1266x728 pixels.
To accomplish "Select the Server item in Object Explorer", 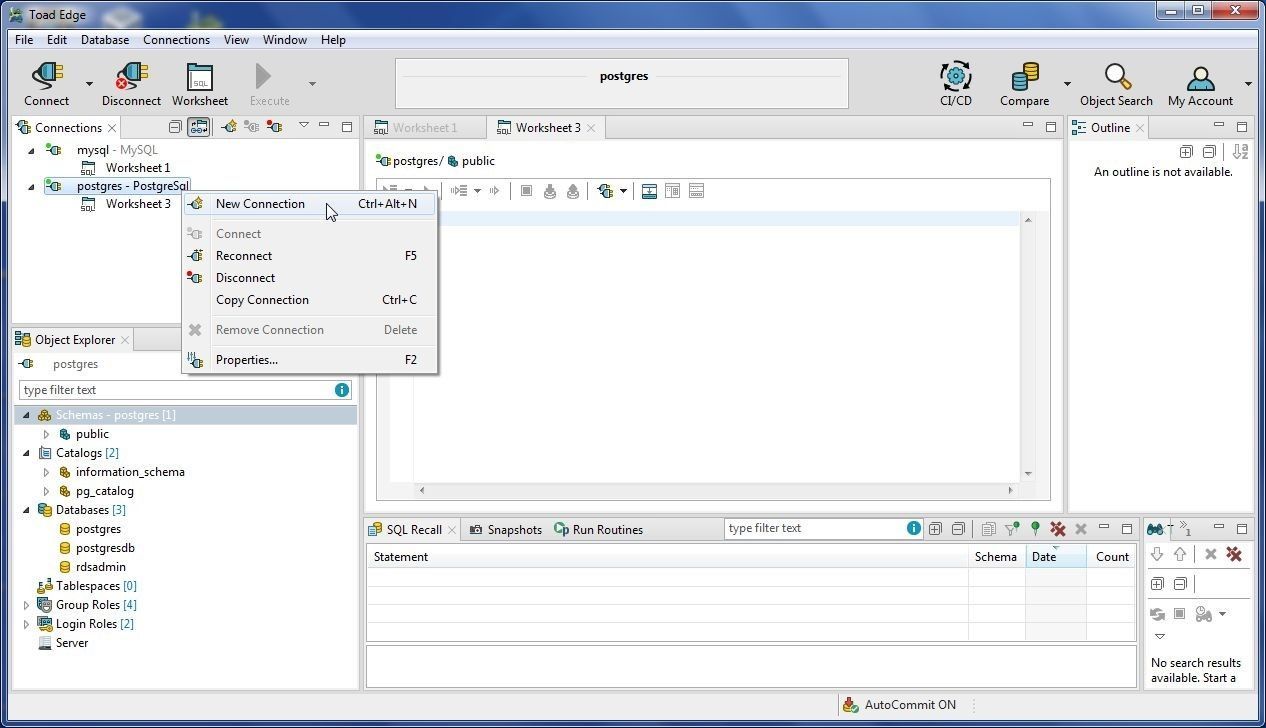I will 72,643.
